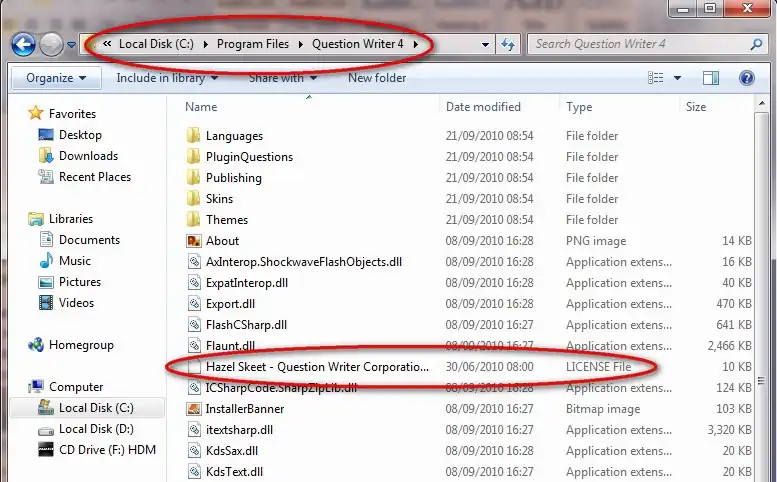The width and height of the screenshot is (777, 482).
Task: Open the Share with dropdown
Action: 282,78
